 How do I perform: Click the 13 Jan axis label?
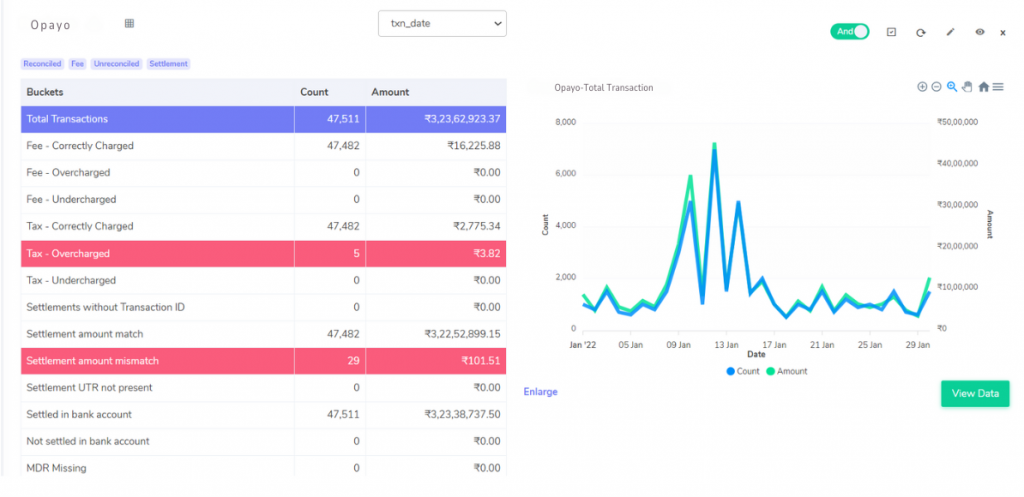(726, 344)
